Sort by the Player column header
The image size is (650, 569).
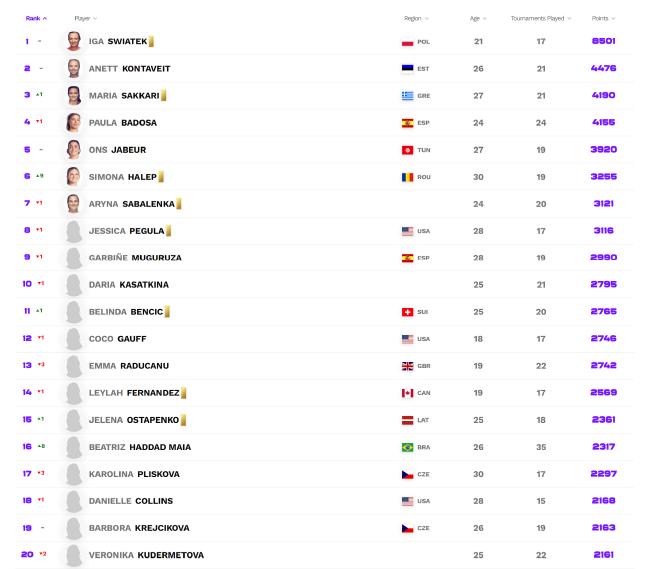pyautogui.click(x=85, y=18)
